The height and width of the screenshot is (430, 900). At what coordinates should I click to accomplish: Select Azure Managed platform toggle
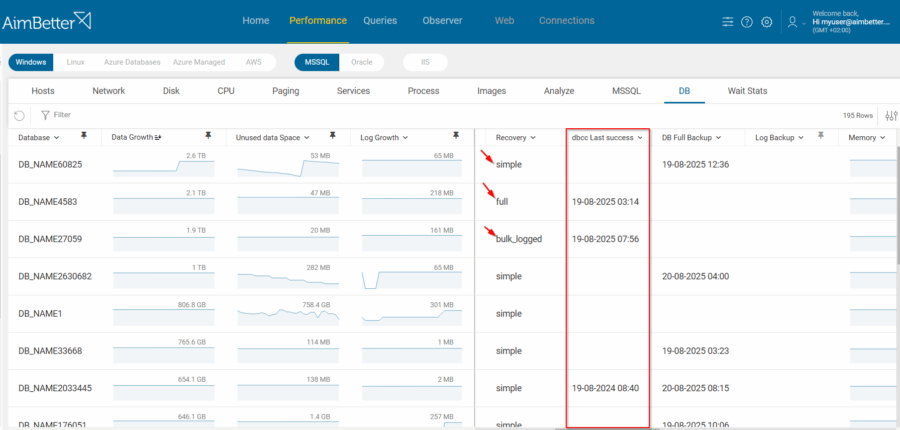pyautogui.click(x=199, y=62)
